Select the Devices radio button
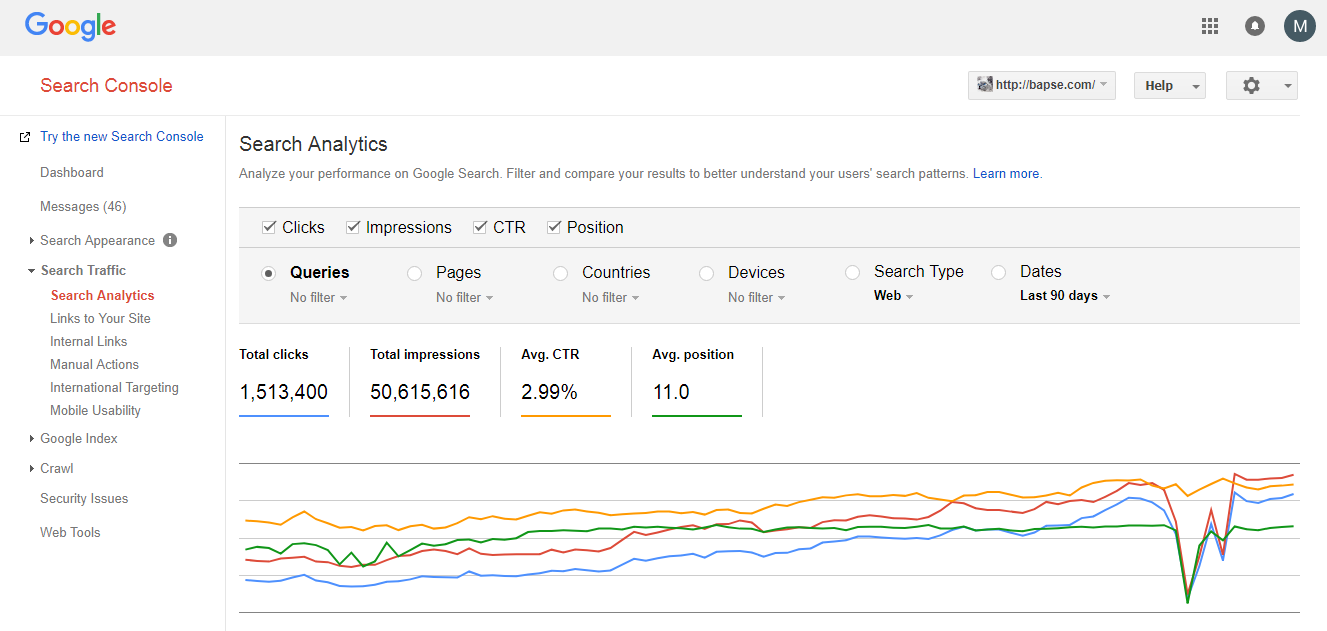The height and width of the screenshot is (631, 1327). pos(706,273)
